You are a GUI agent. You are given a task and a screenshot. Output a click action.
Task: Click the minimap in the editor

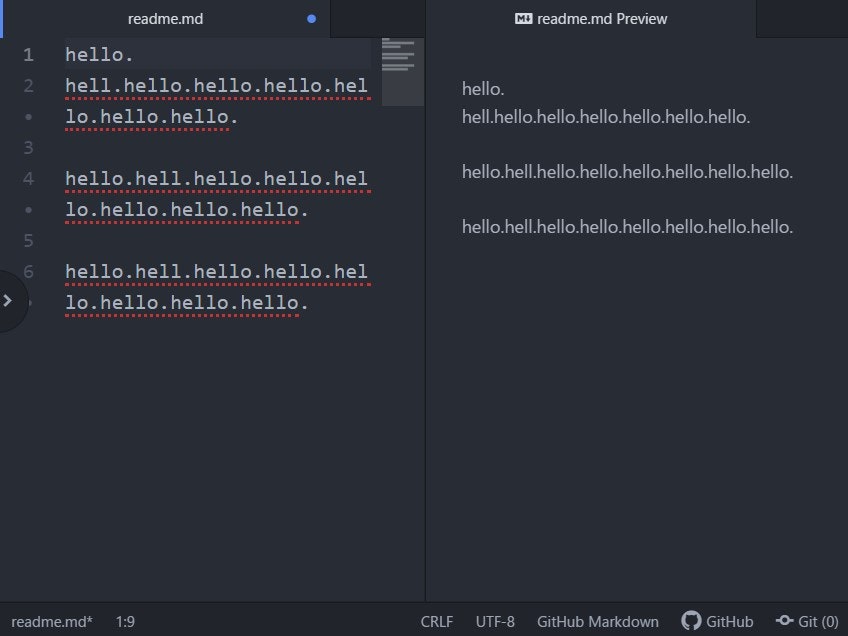pos(402,71)
